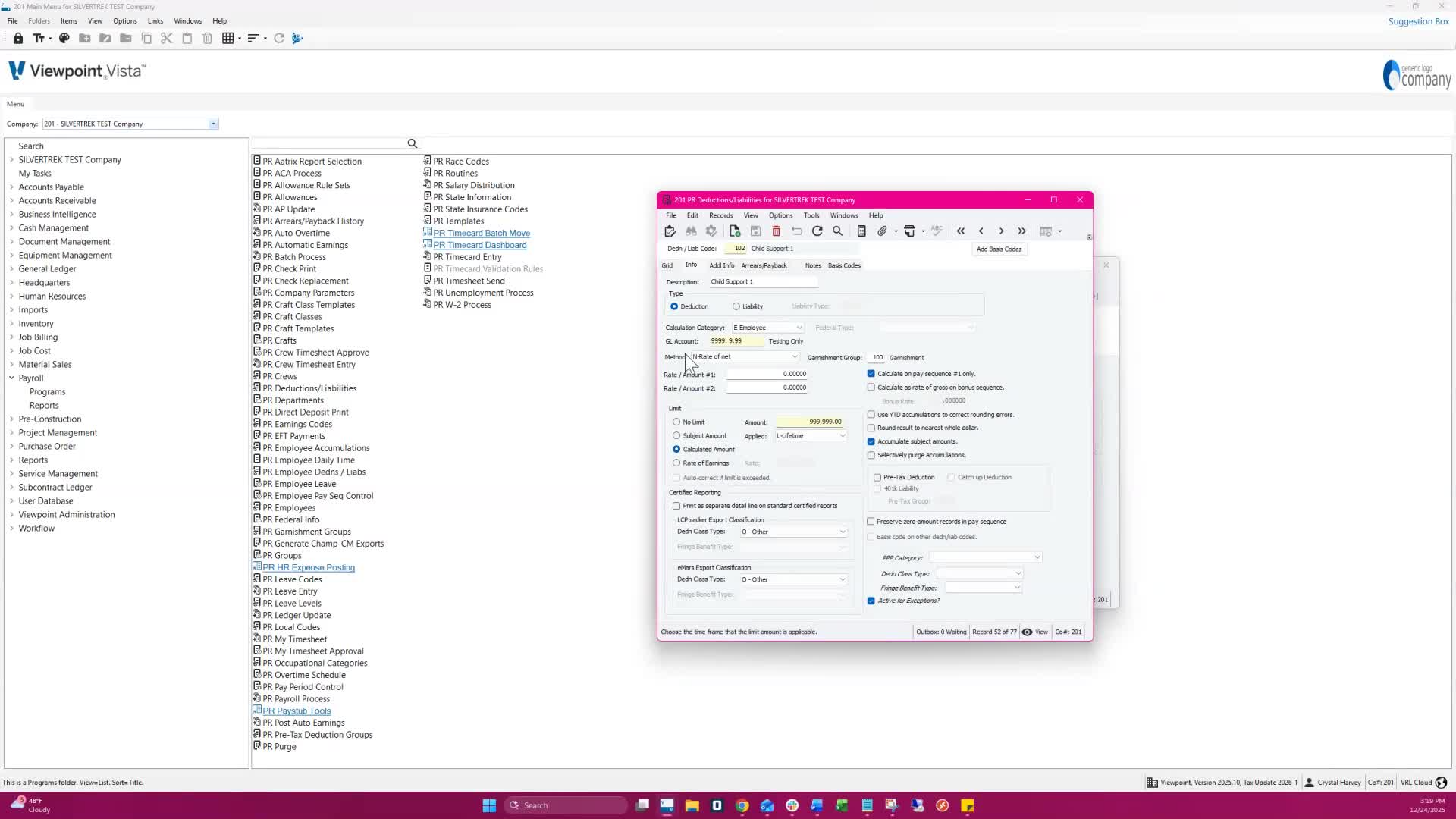Open the PR Timecard Dashboard link
Image resolution: width=1456 pixels, height=819 pixels.
pyautogui.click(x=479, y=245)
